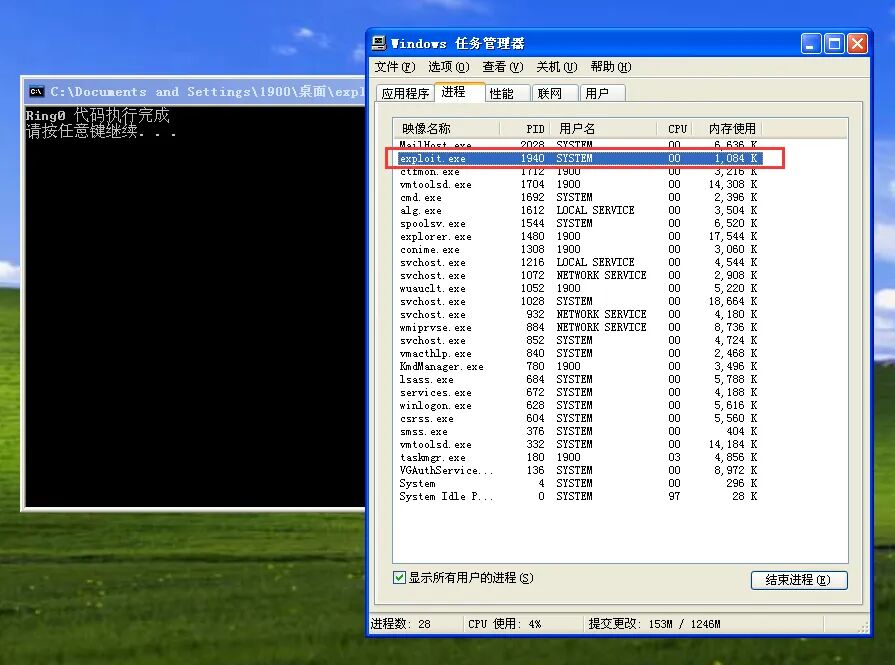This screenshot has height=665, width=895.
Task: Select vmtoolsd.exe row with PID 332
Action: (x=579, y=444)
